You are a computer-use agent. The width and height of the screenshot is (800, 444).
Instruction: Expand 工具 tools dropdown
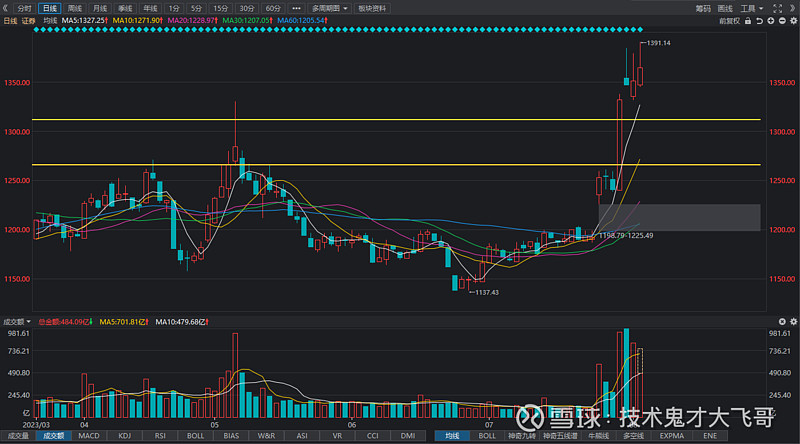[752, 8]
